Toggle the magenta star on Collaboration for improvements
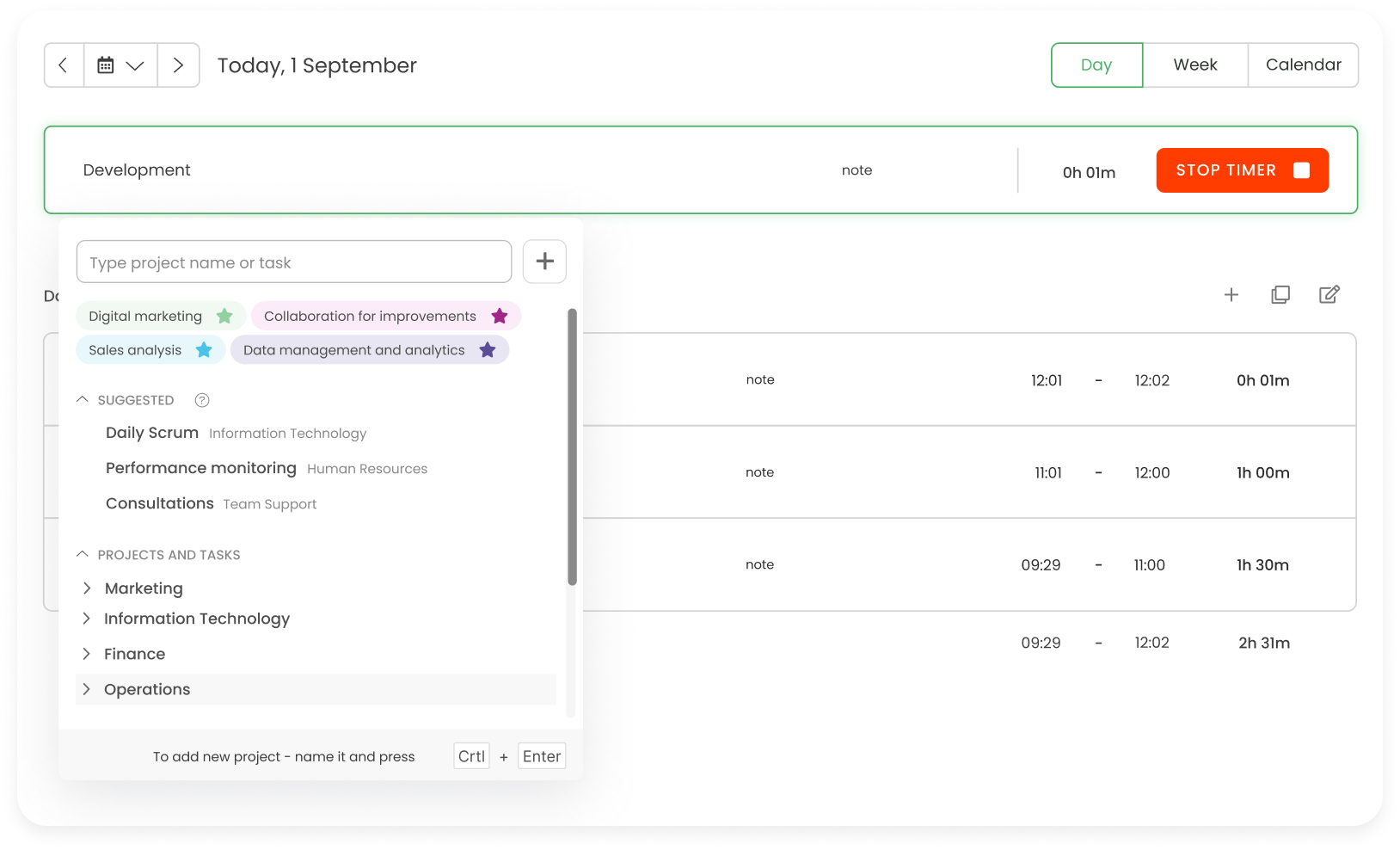1400x850 pixels. tap(500, 316)
